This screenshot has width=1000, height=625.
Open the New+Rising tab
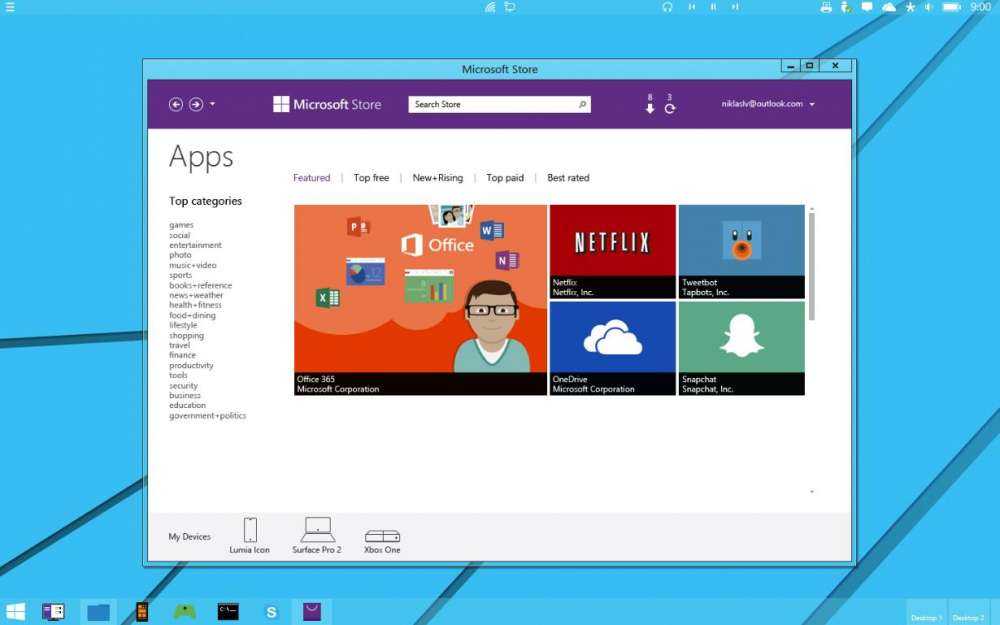click(438, 178)
